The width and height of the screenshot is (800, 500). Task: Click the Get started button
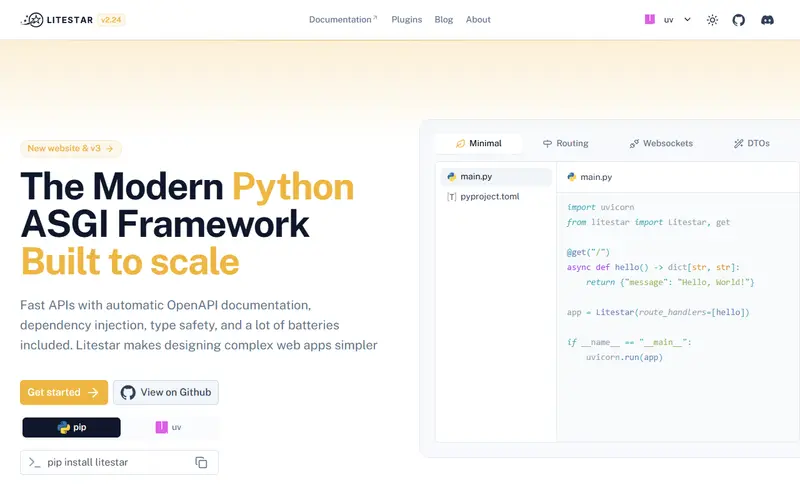coord(64,392)
